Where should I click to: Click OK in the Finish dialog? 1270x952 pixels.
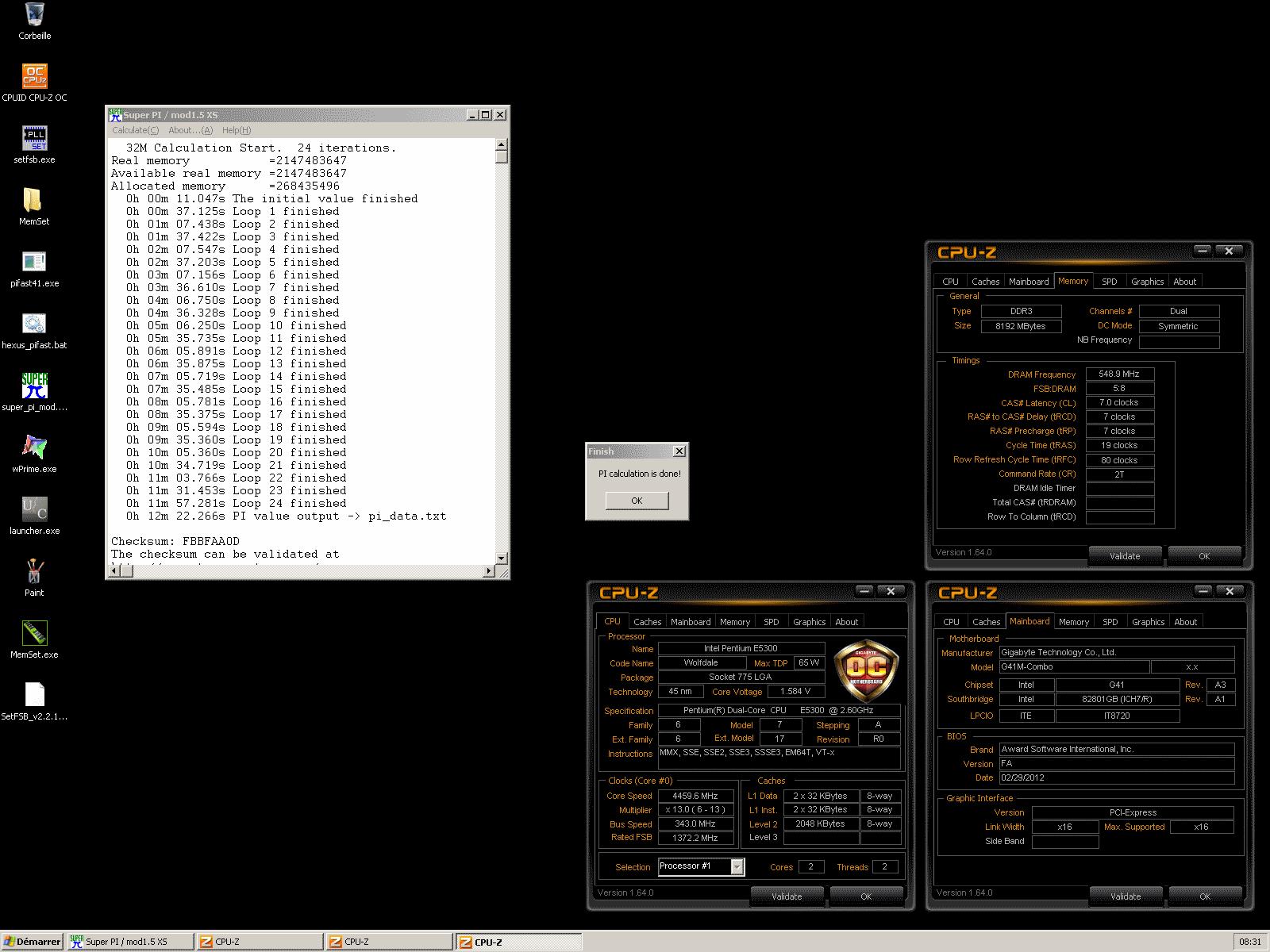(x=637, y=501)
